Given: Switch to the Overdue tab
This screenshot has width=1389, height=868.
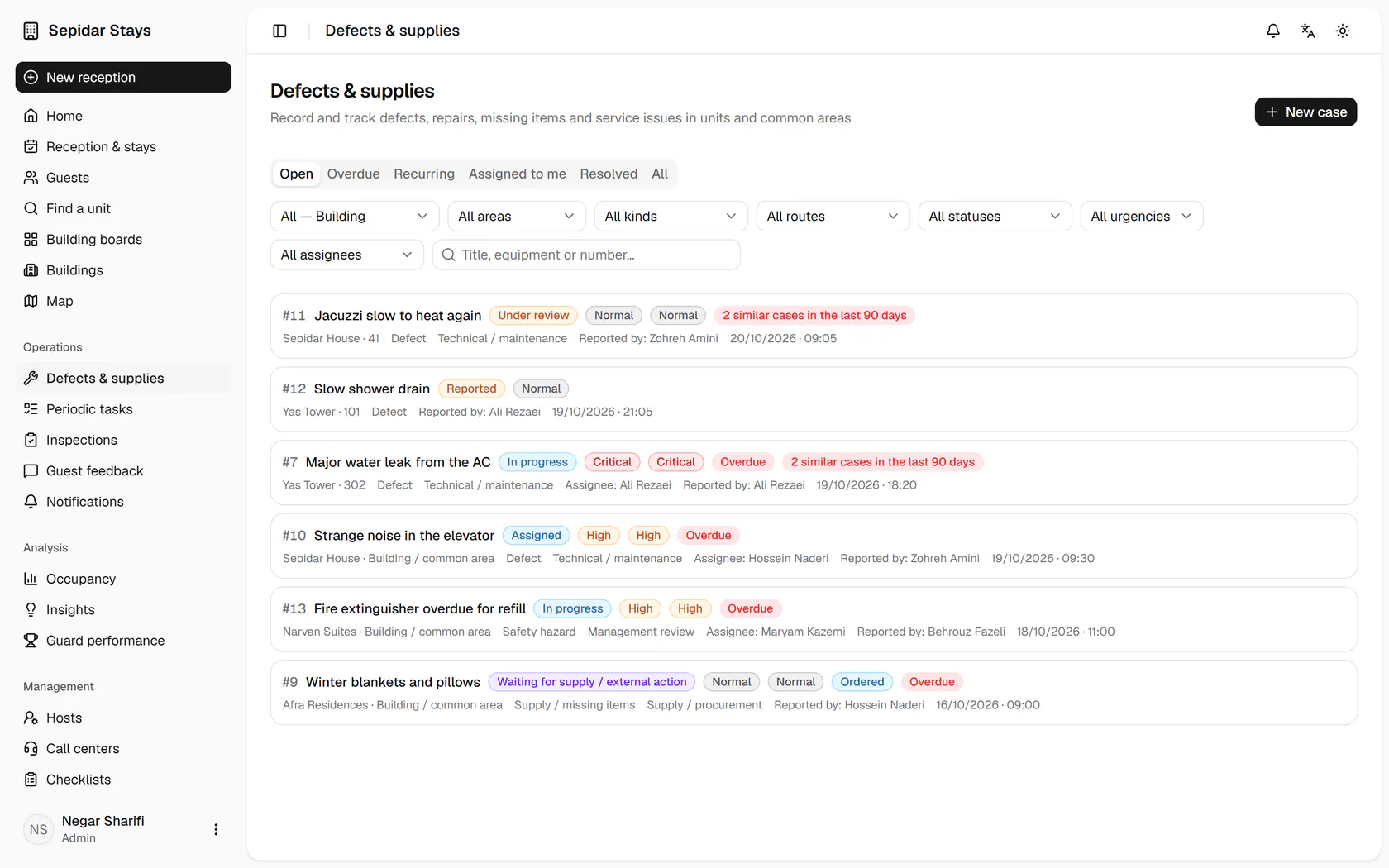Looking at the screenshot, I should 353,174.
